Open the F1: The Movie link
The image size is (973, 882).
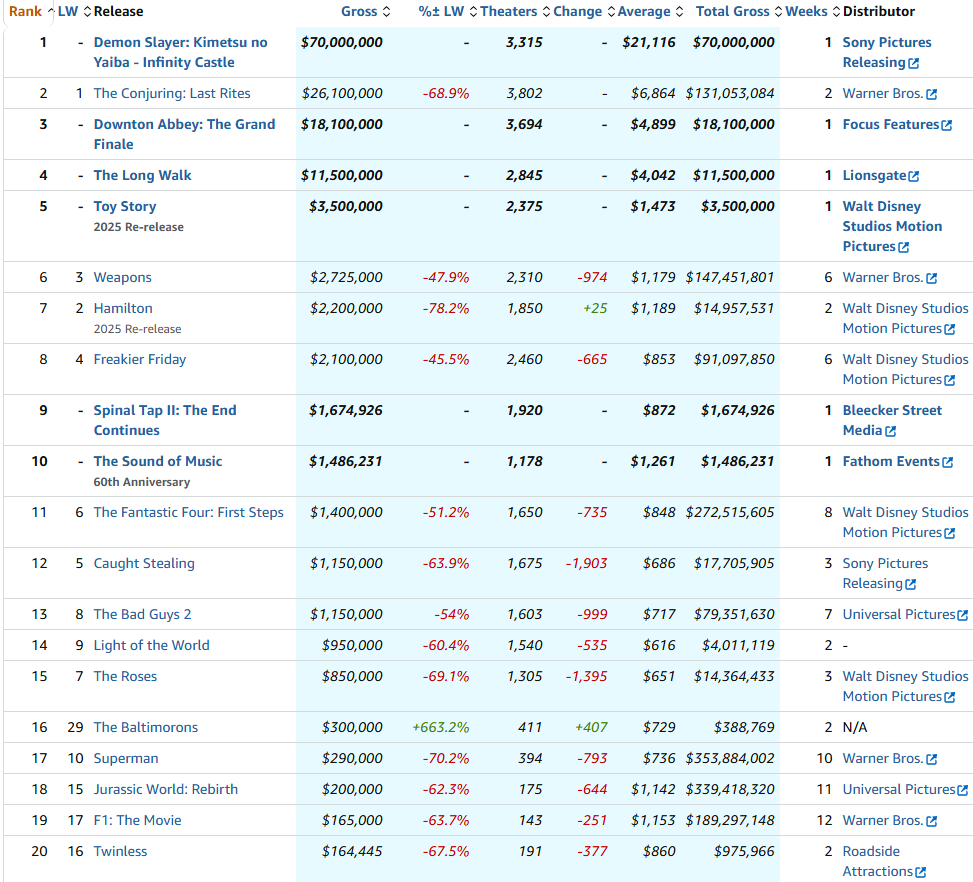[138, 820]
